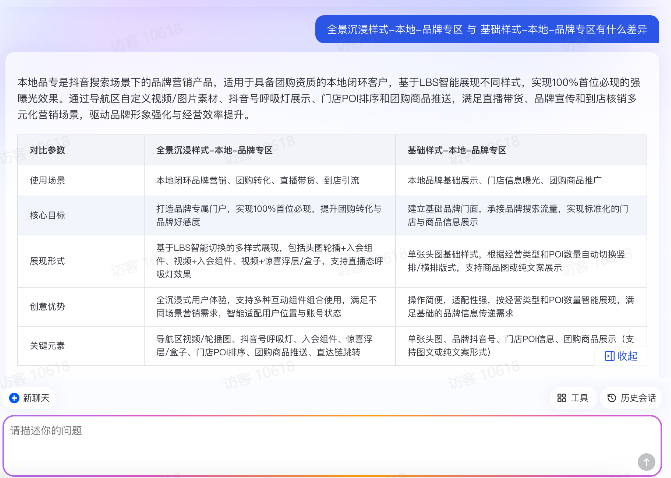Collapse the table with 收起
This screenshot has width=671, height=478.
621,356
